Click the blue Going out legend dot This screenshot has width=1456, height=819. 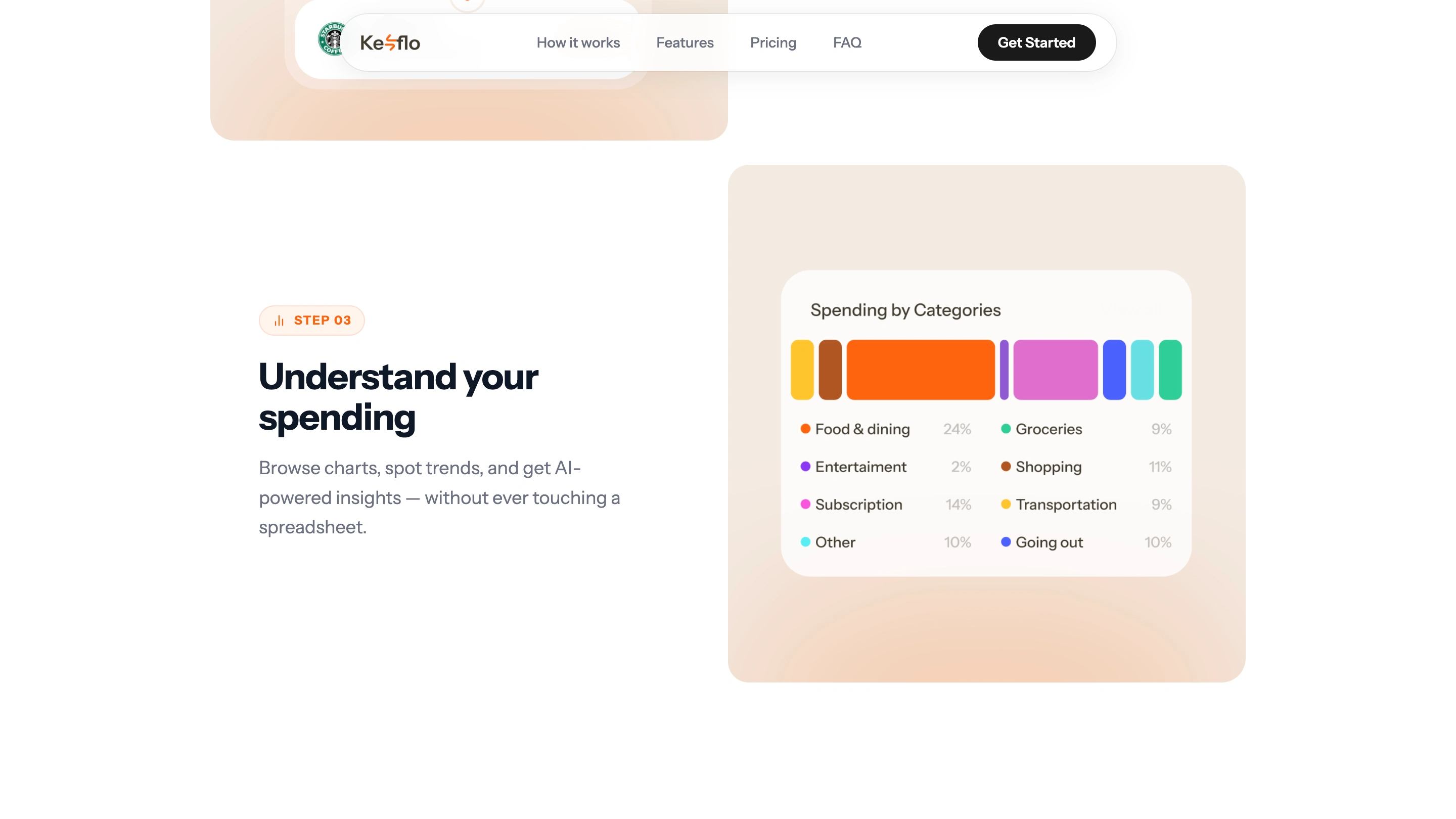coord(1006,541)
